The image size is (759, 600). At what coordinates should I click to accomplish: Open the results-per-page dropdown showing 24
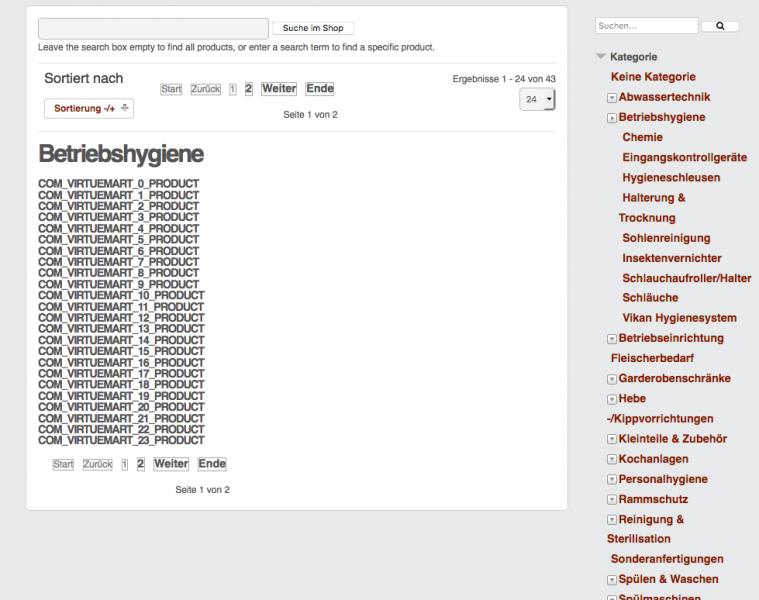click(537, 100)
